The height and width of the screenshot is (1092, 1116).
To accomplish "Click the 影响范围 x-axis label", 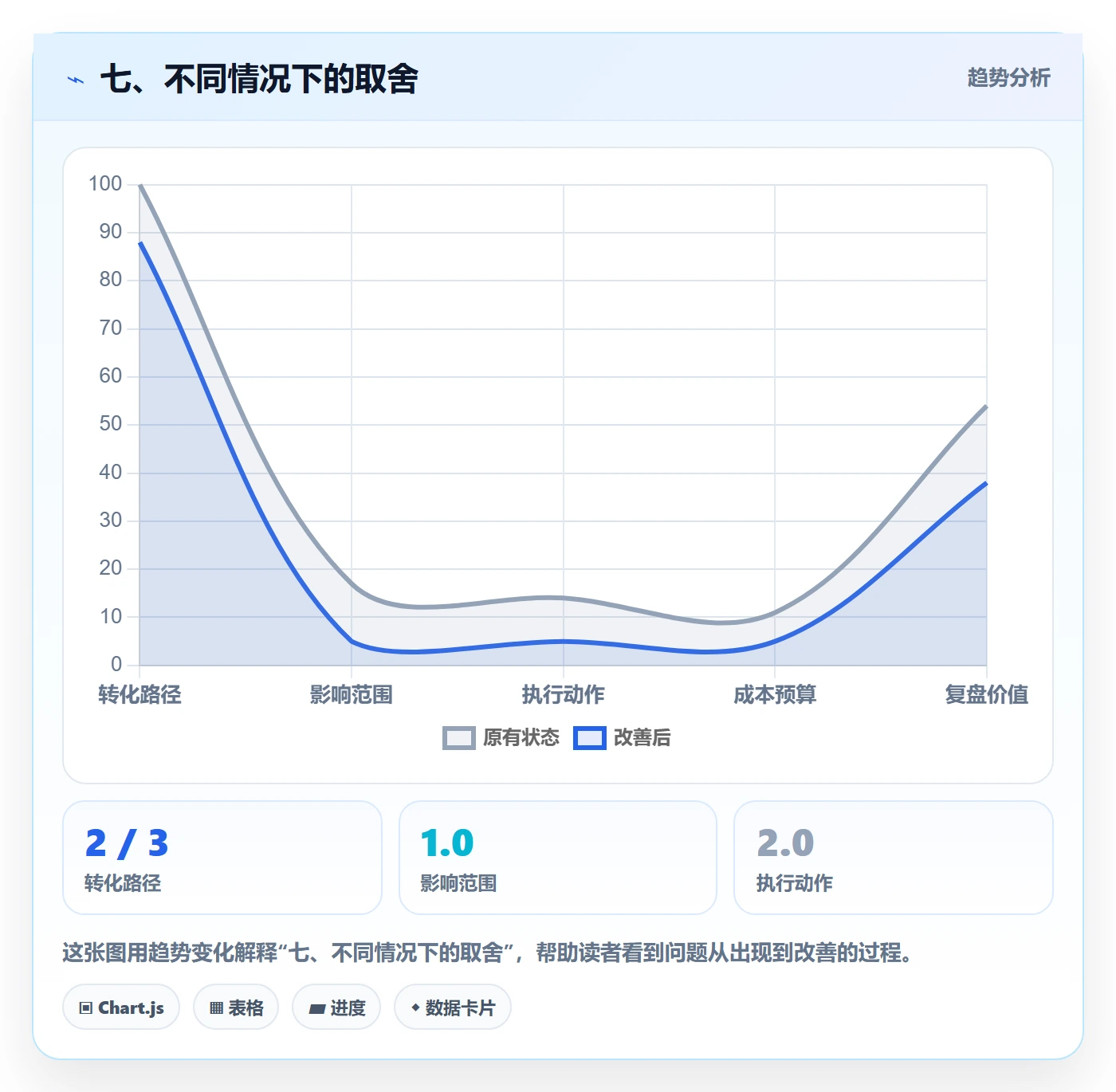I will pos(352,695).
